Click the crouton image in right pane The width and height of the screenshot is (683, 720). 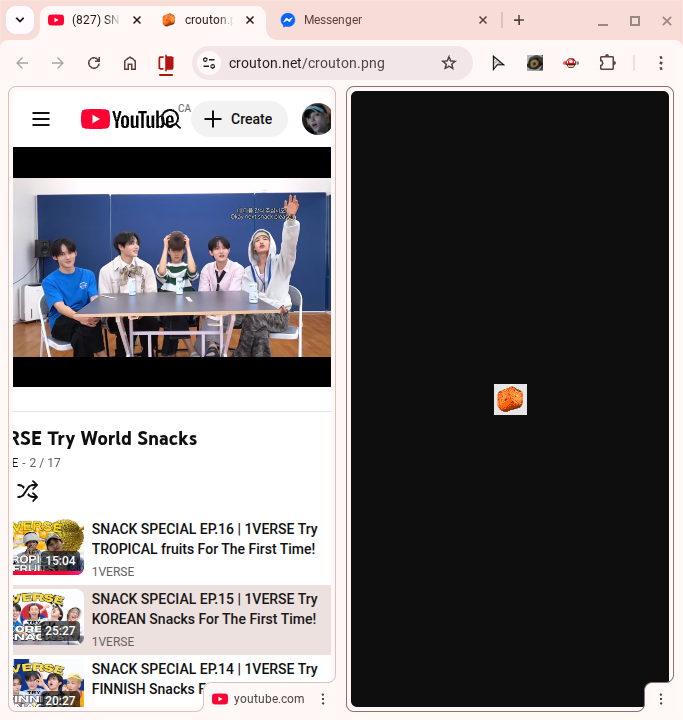(510, 399)
